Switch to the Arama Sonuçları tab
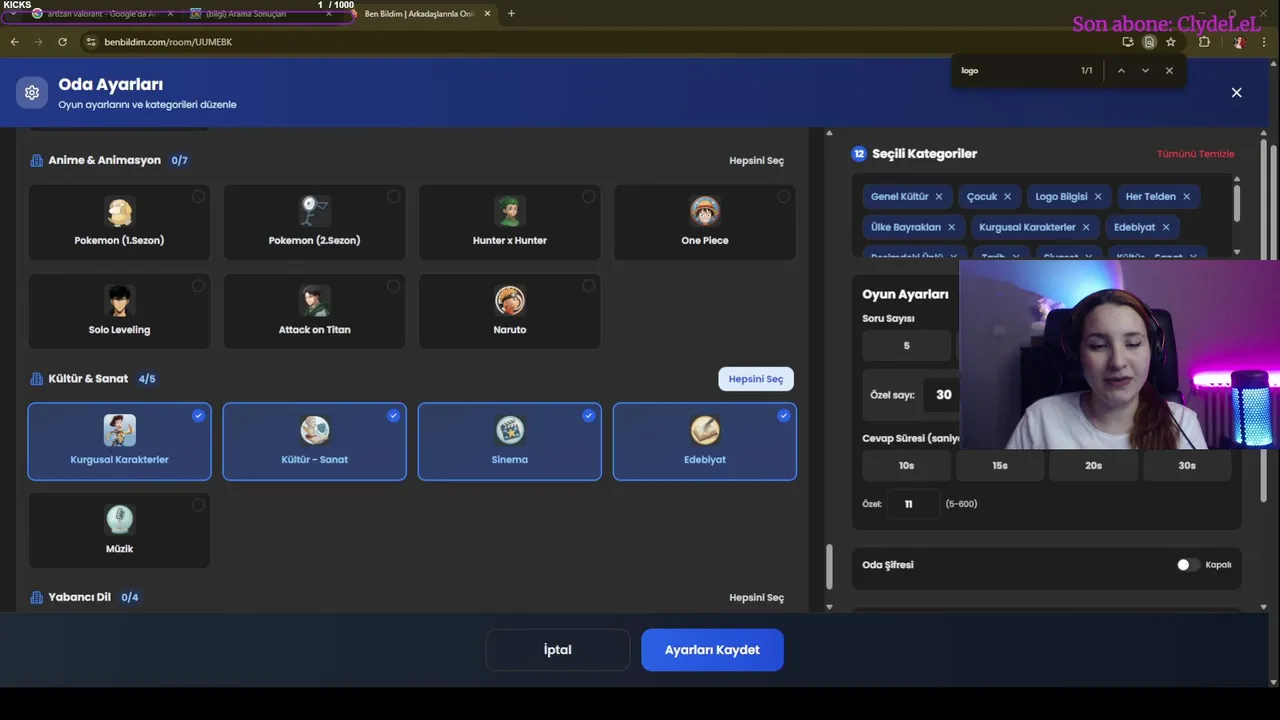 pos(260,14)
